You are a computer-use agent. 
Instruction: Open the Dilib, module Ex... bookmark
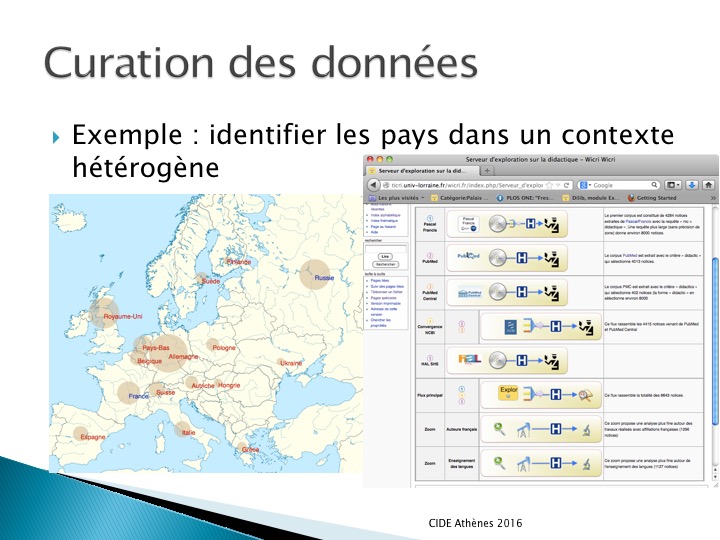pos(591,198)
